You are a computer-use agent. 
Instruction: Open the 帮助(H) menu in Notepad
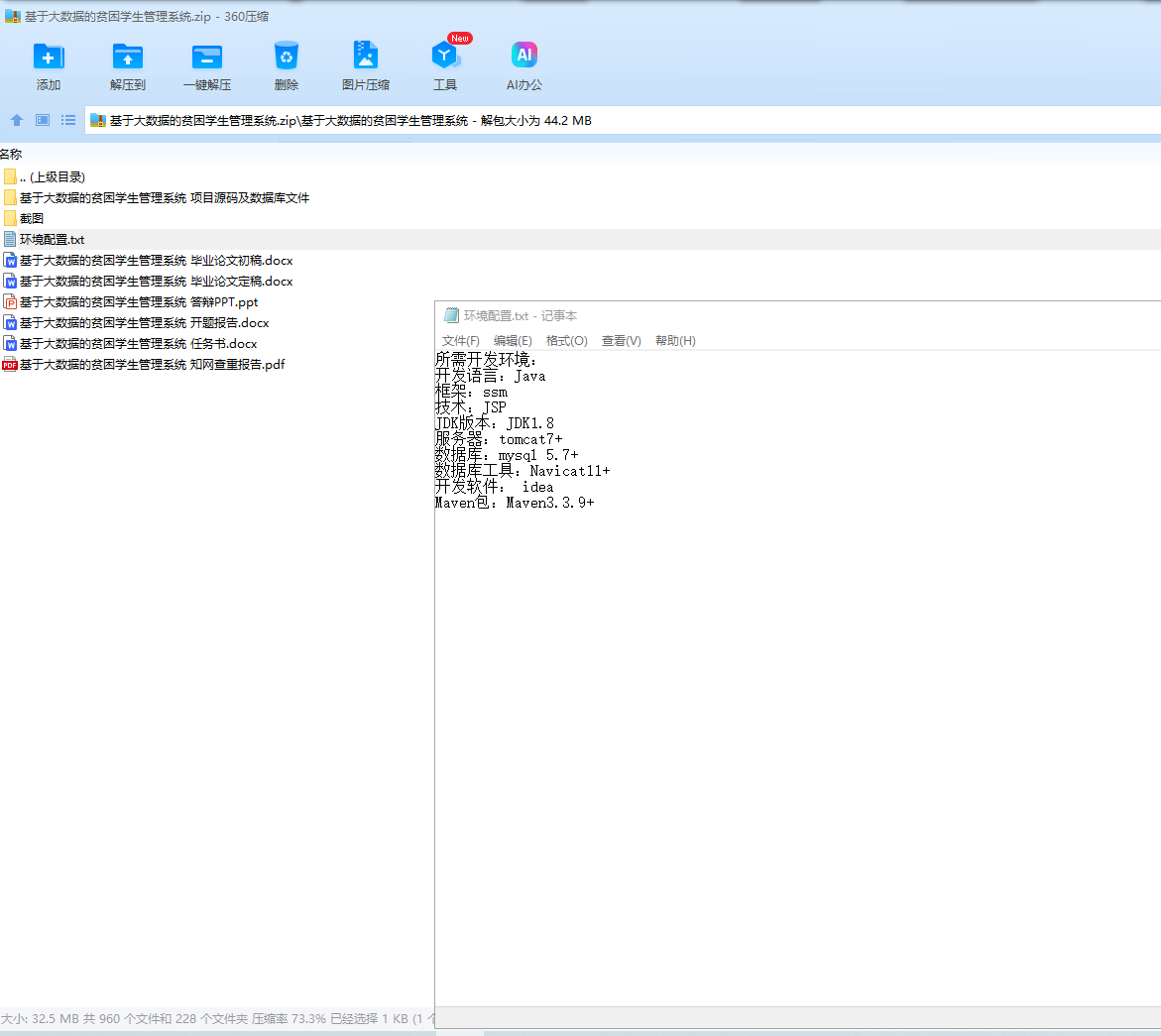pos(675,341)
